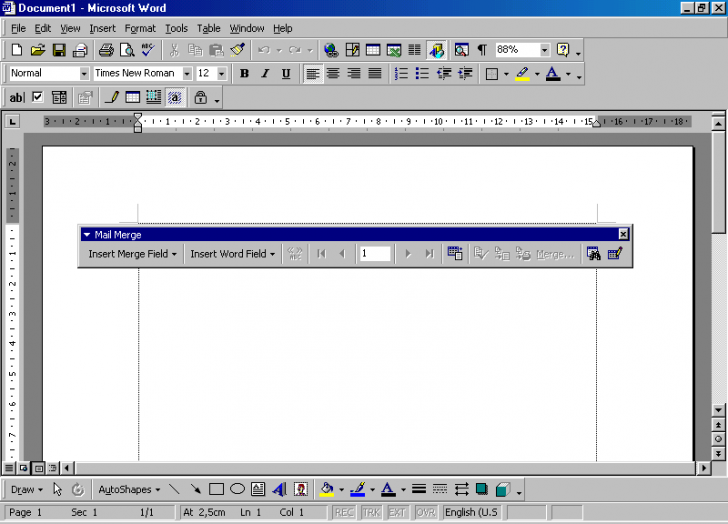
Task: Expand the Outside Border dropdown arrow
Action: pyautogui.click(x=506, y=74)
